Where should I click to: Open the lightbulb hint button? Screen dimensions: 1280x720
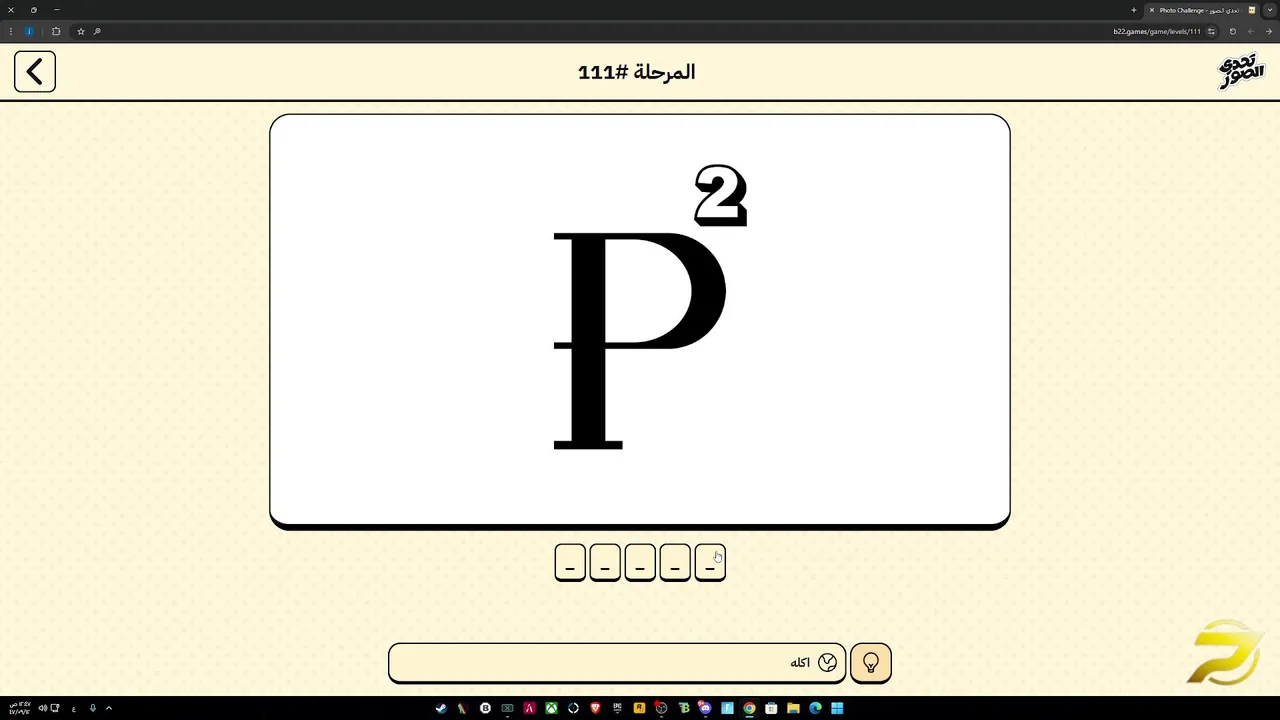(x=870, y=663)
